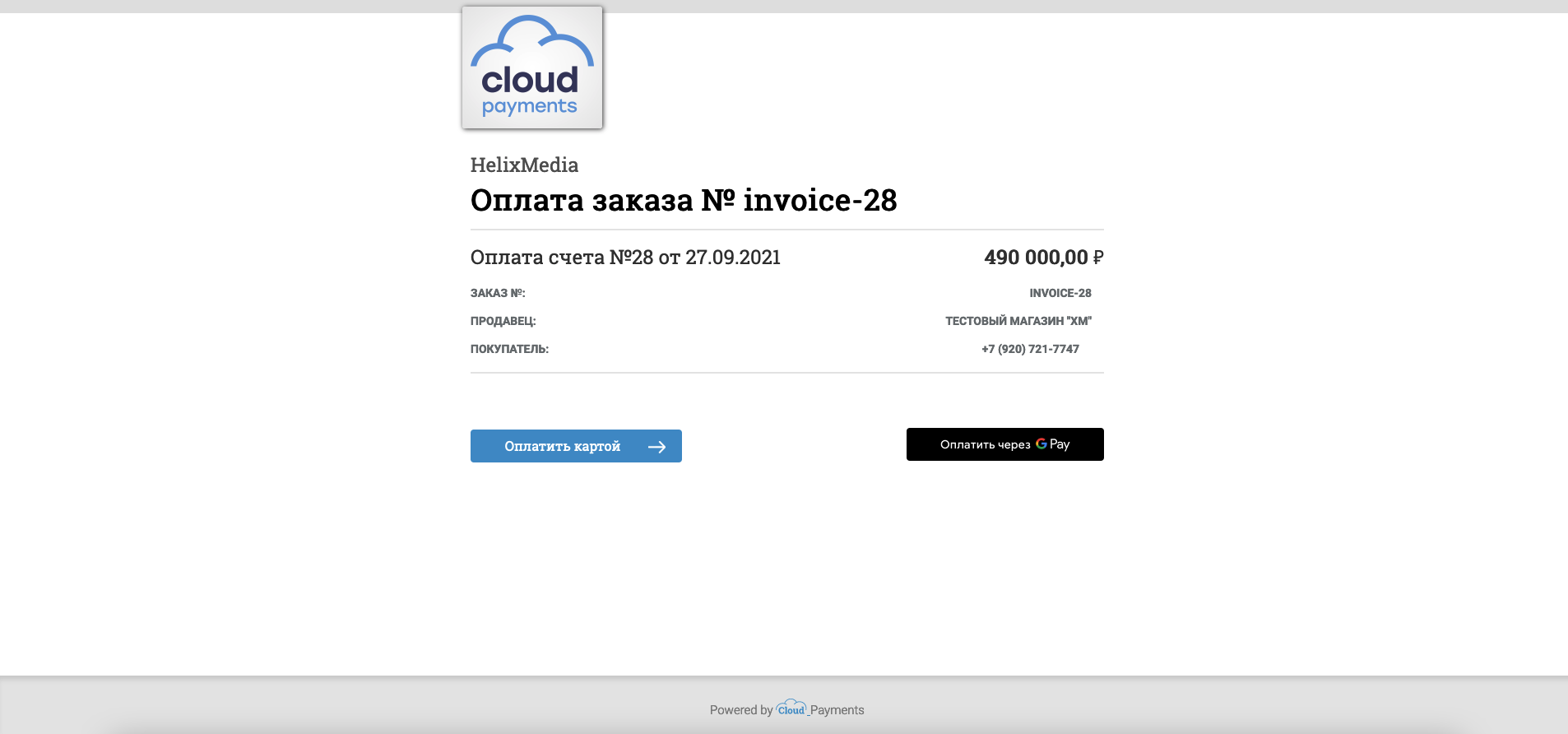Click the ruble currency symbol
Viewport: 1568px width, 734px height.
[1098, 258]
